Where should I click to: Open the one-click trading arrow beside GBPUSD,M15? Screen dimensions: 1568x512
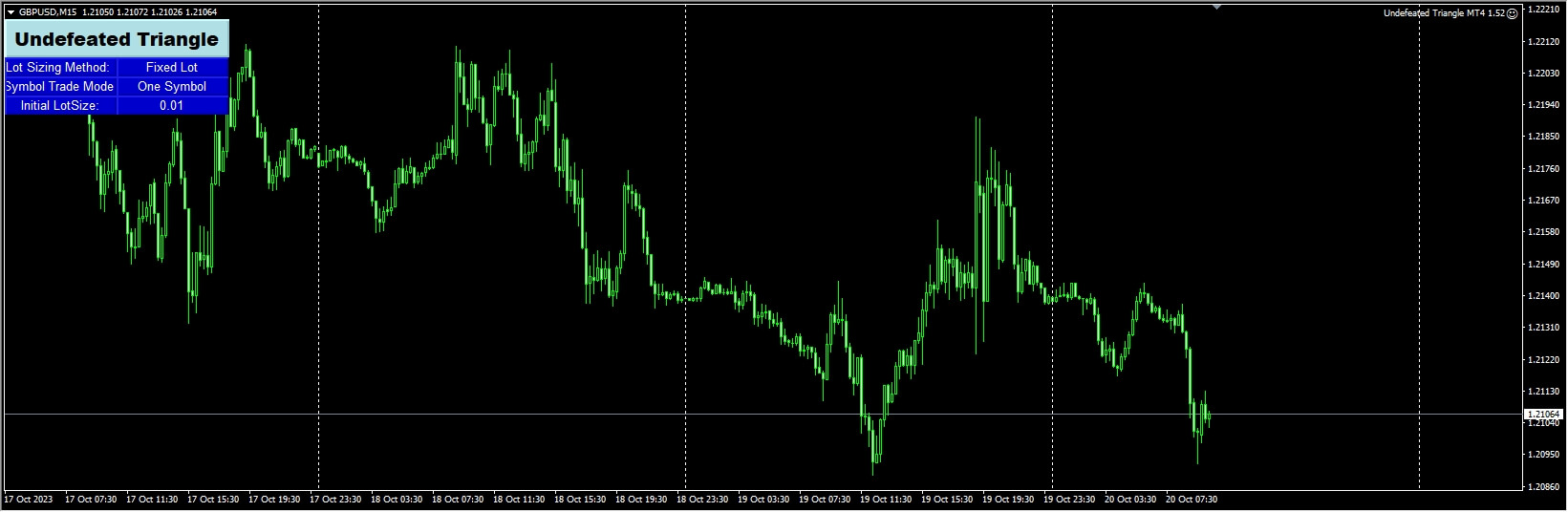(11, 12)
